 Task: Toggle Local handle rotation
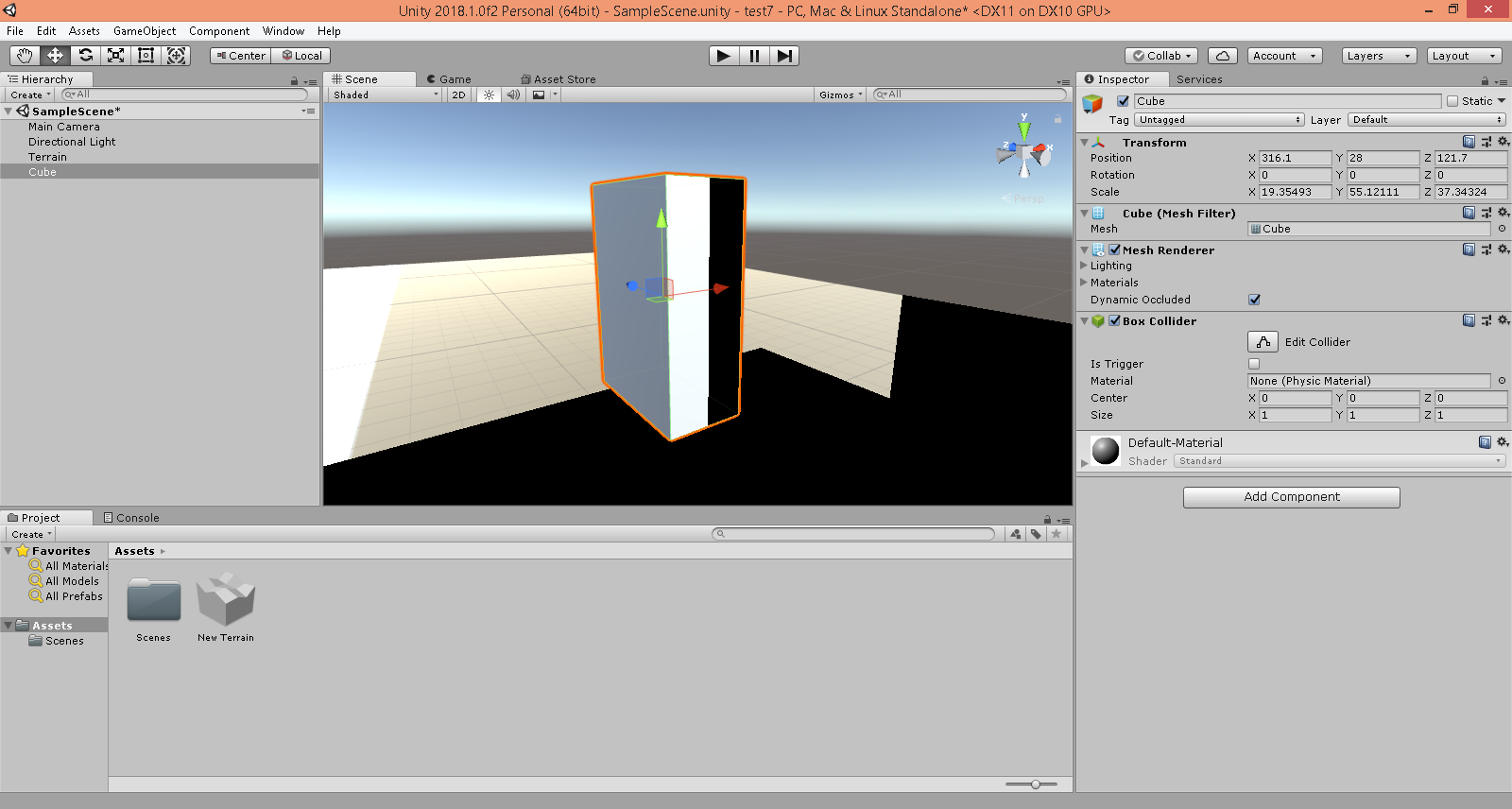pos(301,56)
